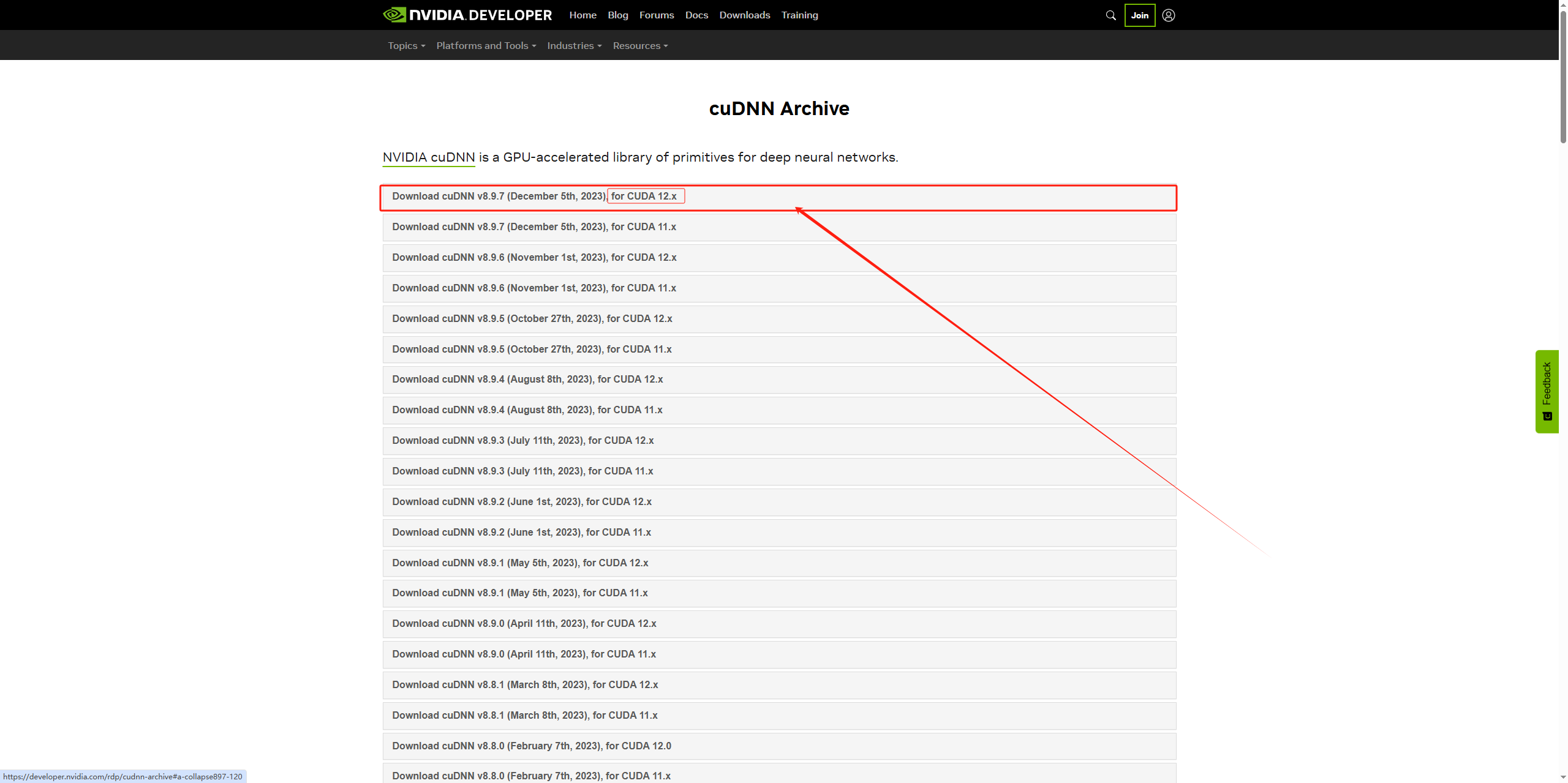The width and height of the screenshot is (1568, 783).
Task: Open the user account profile icon
Action: pos(1169,15)
